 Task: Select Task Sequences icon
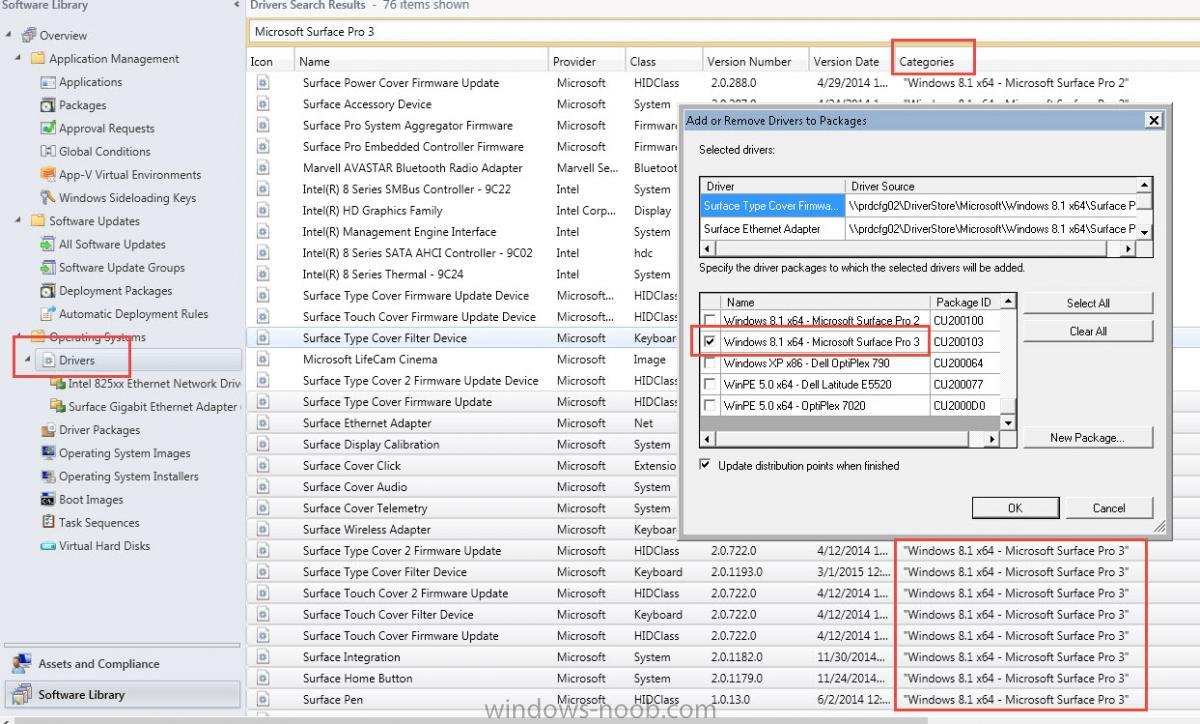(48, 522)
